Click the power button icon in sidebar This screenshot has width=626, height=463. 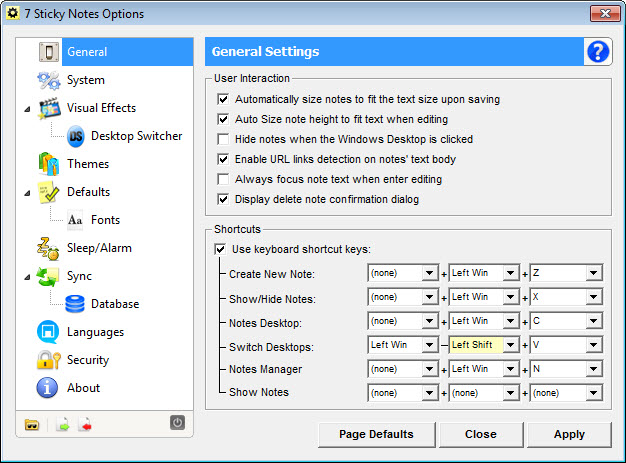[x=177, y=422]
